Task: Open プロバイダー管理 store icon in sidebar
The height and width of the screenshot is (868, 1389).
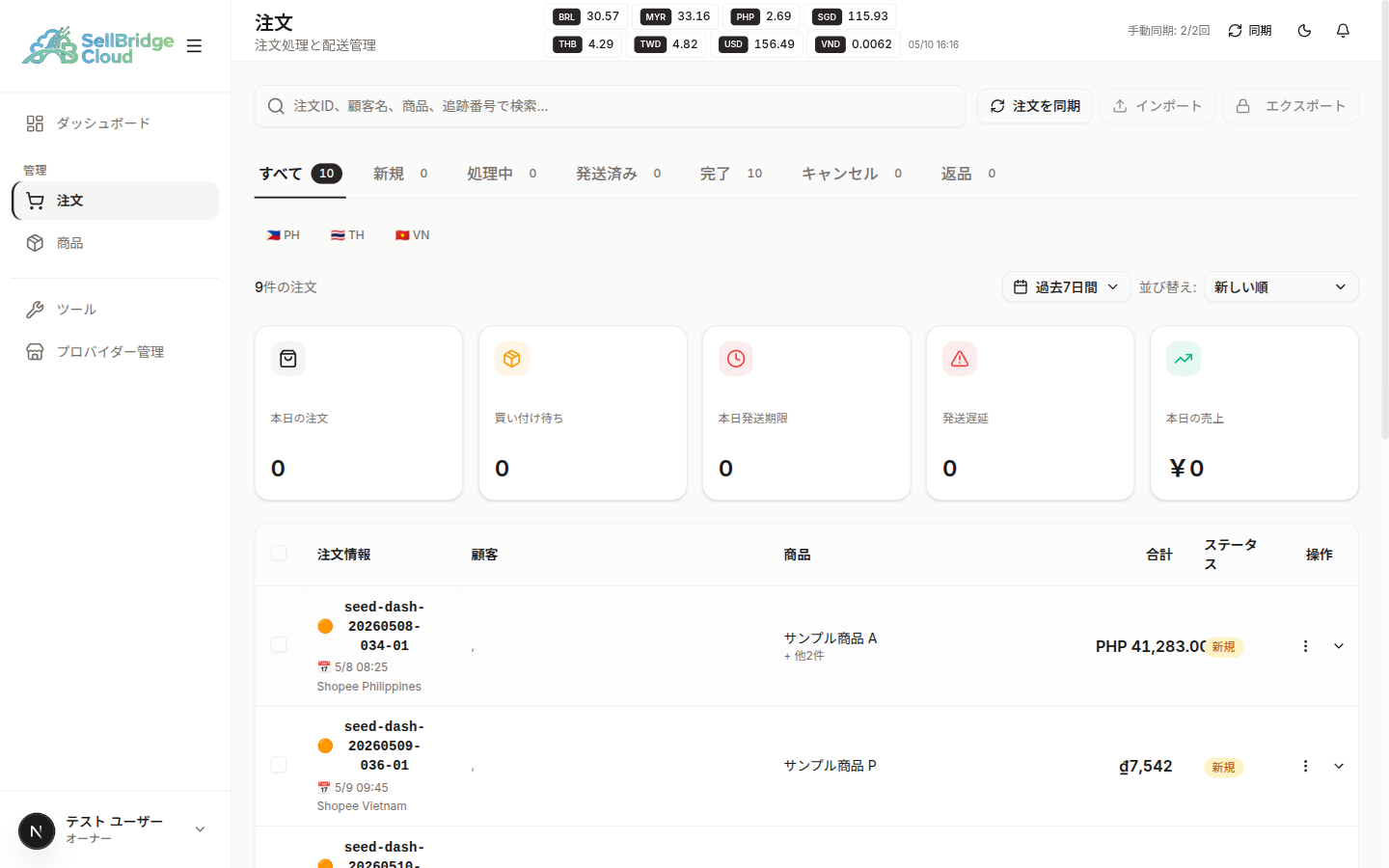Action: coord(35,352)
